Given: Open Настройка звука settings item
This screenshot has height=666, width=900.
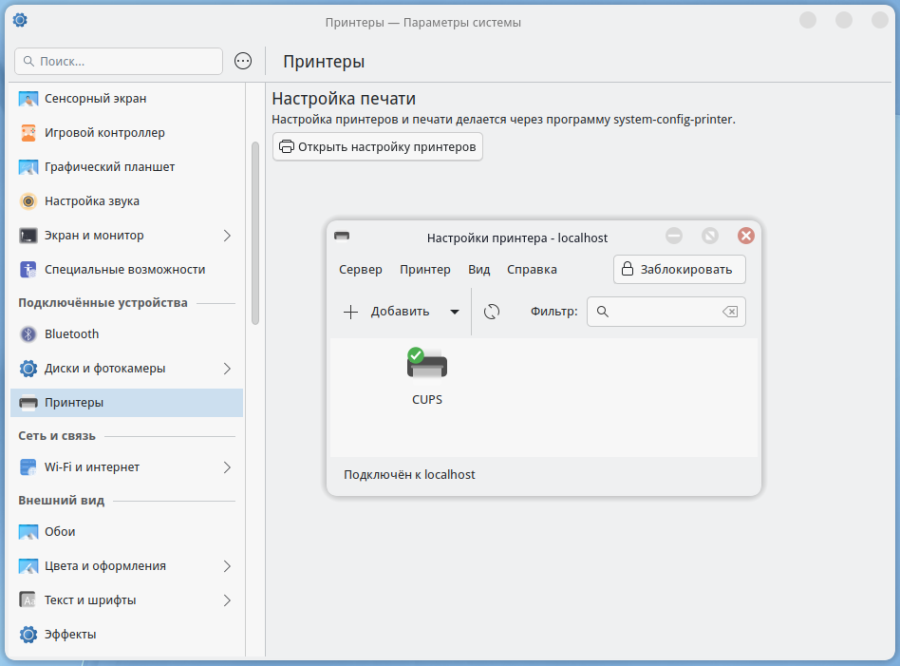Looking at the screenshot, I should [127, 201].
